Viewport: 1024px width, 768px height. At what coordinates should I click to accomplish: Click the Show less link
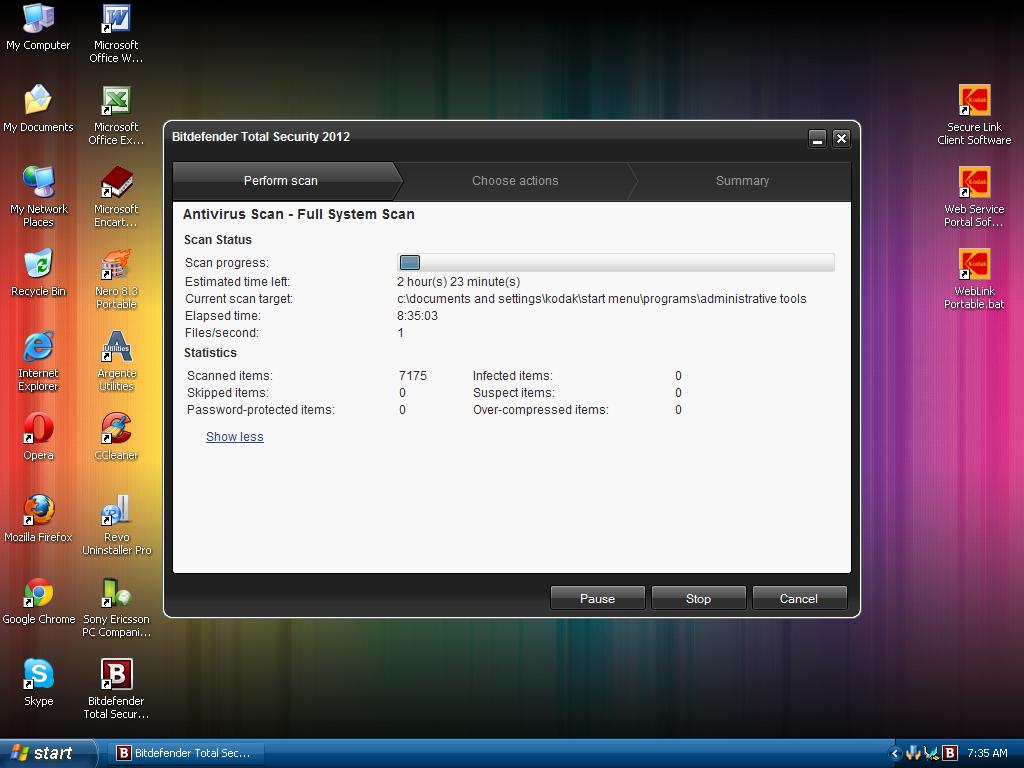point(234,437)
